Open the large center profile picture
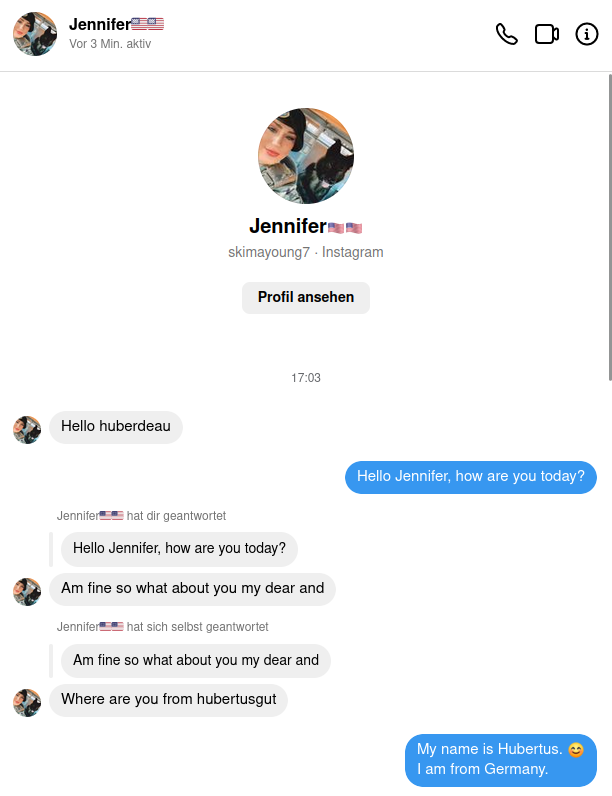This screenshot has height=796, width=612. tap(306, 156)
